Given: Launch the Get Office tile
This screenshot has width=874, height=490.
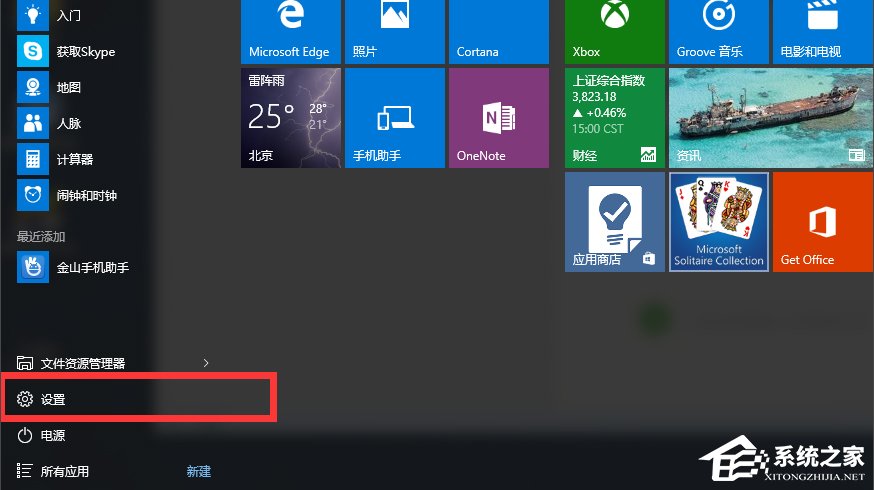Looking at the screenshot, I should (x=823, y=222).
